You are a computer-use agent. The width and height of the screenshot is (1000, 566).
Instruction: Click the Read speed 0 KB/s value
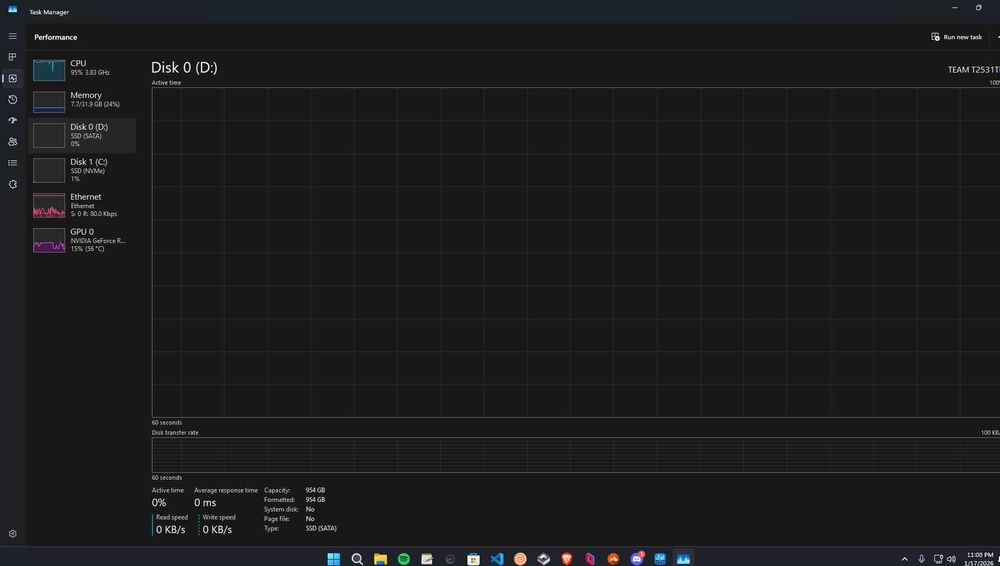click(x=171, y=530)
